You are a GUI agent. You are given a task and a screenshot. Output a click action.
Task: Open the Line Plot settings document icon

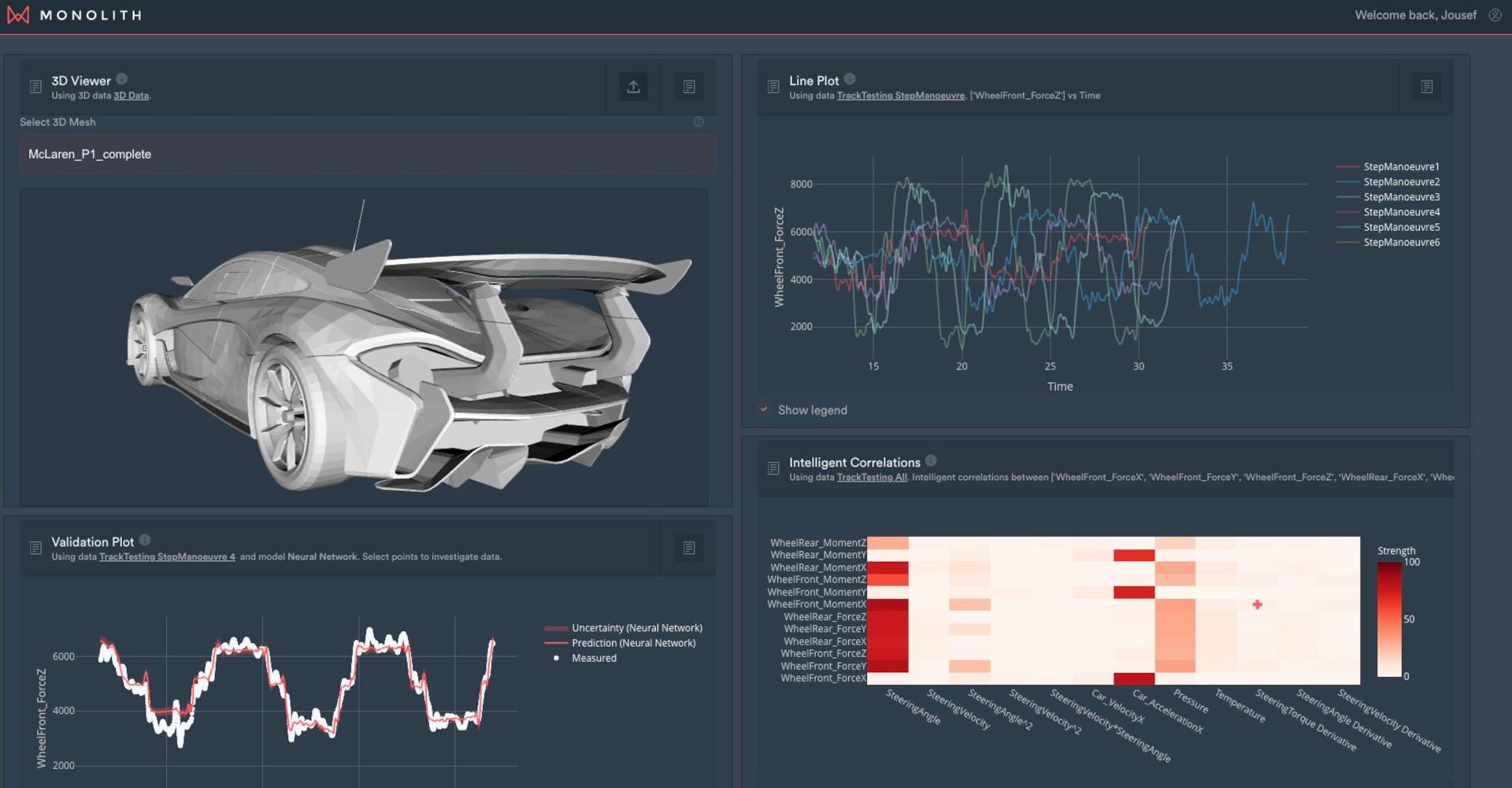tap(1427, 87)
